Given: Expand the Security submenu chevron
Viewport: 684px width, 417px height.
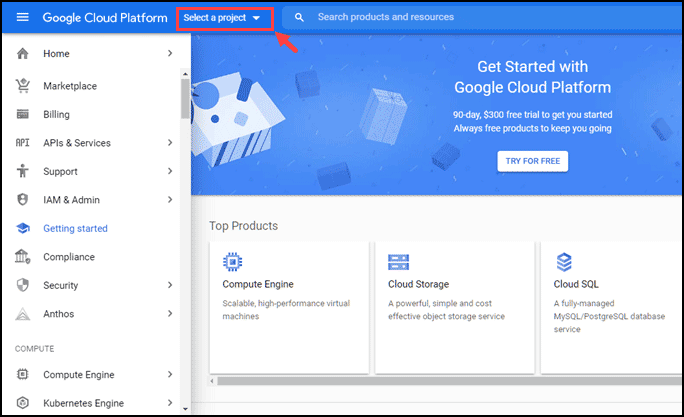Looking at the screenshot, I should point(170,285).
